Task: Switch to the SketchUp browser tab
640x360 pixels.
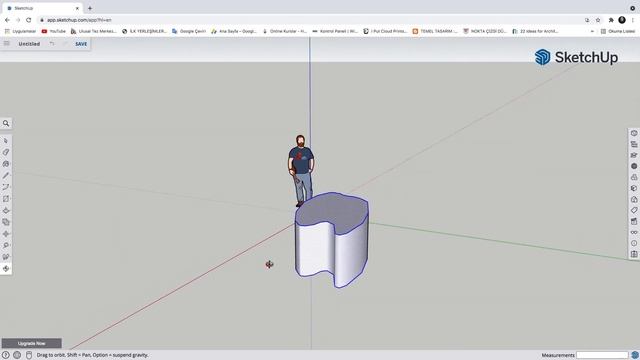Action: [42, 8]
